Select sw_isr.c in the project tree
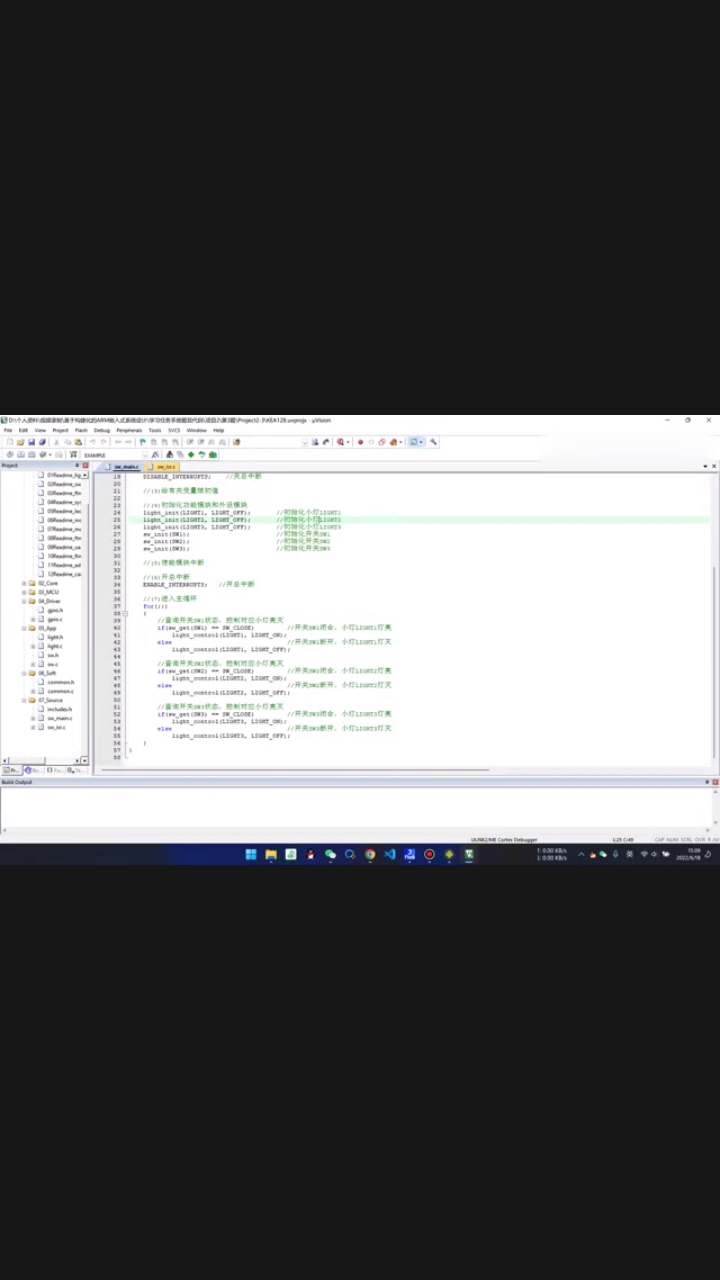 (x=56, y=727)
